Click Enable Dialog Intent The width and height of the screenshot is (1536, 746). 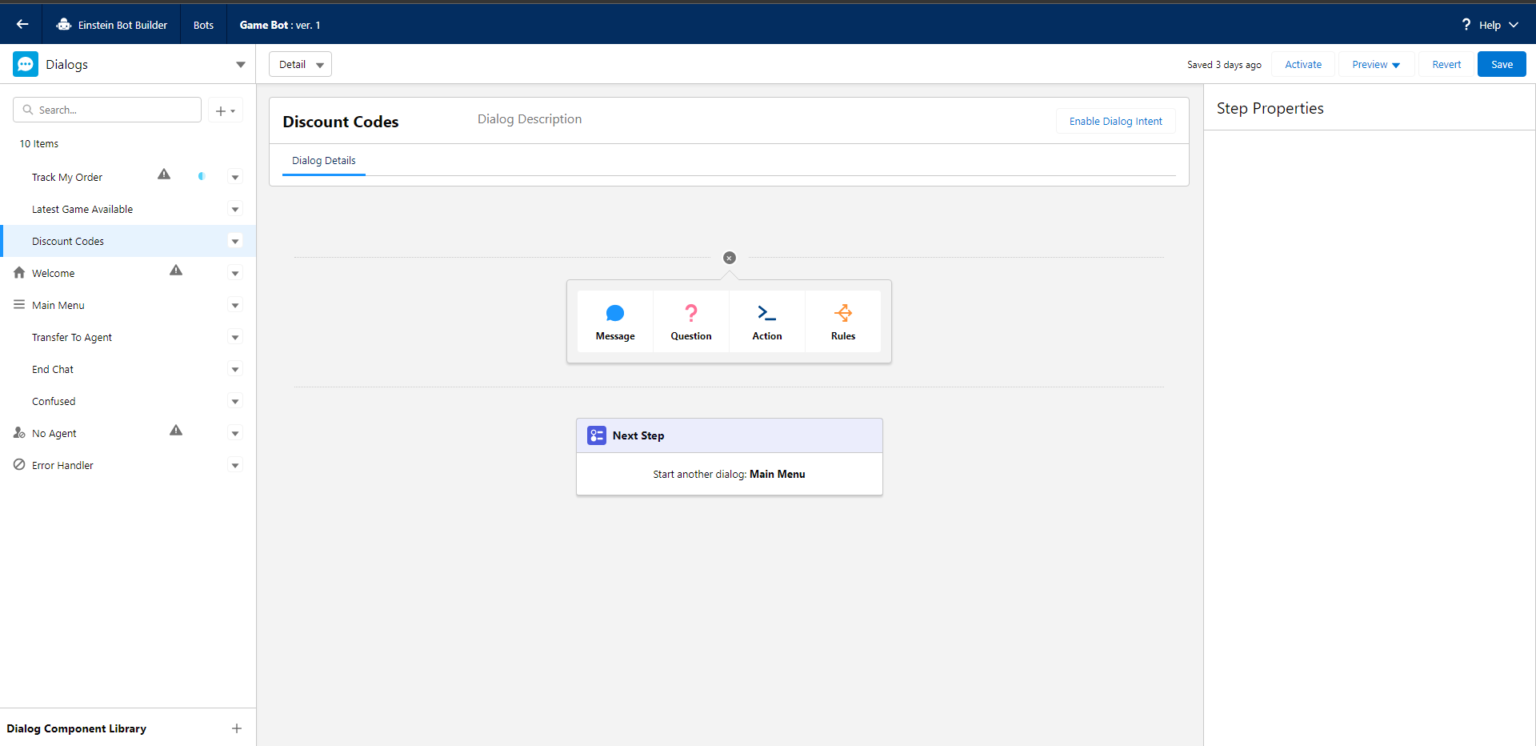coord(1115,120)
